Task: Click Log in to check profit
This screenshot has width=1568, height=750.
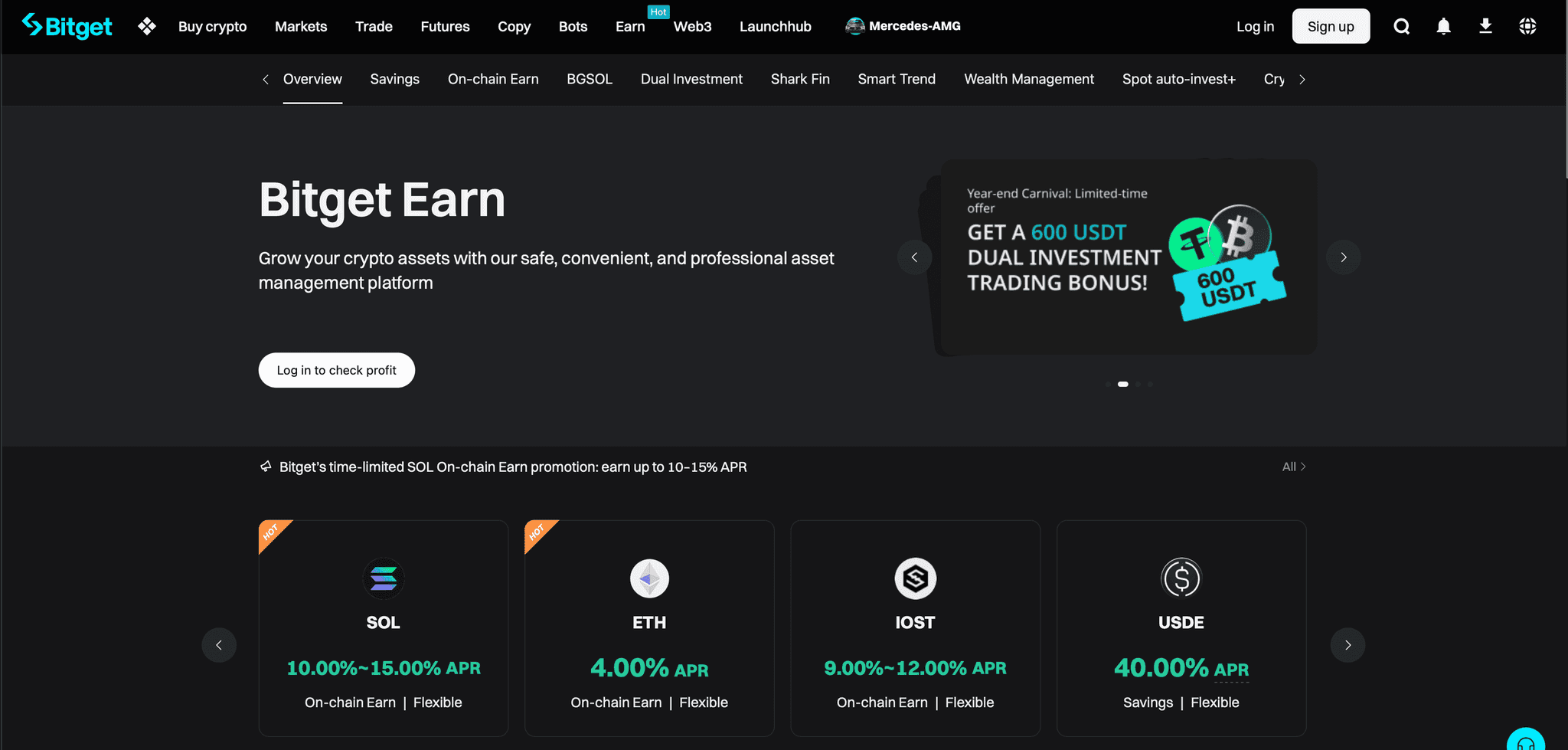Action: tap(337, 370)
